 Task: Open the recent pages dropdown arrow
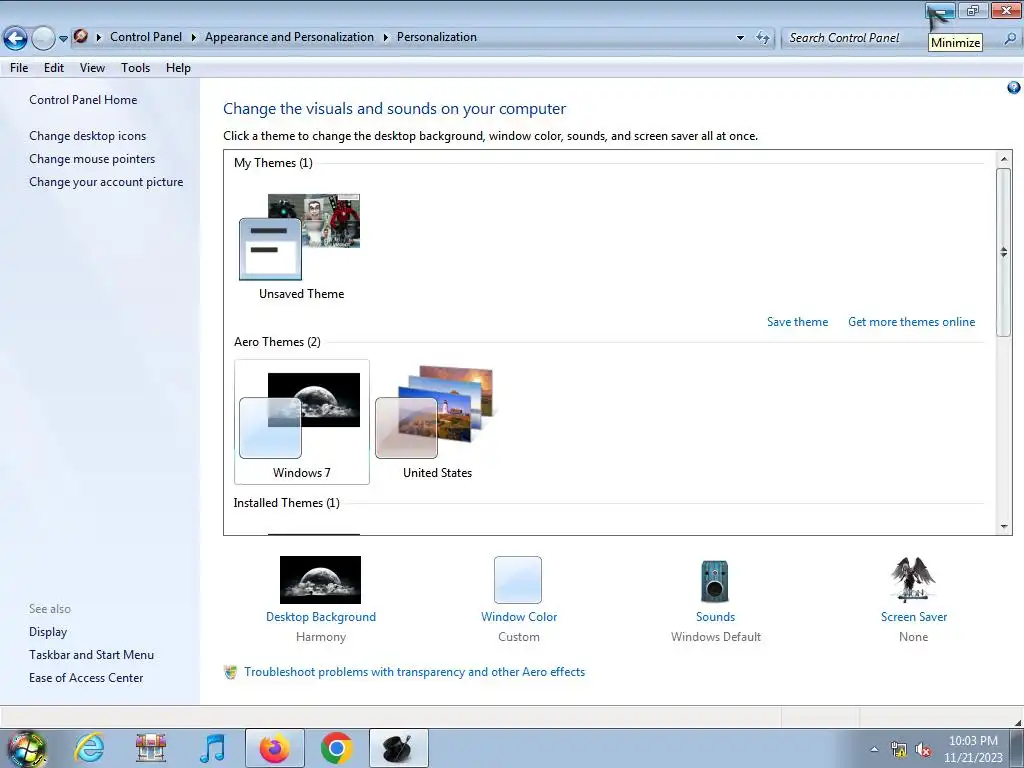point(63,39)
